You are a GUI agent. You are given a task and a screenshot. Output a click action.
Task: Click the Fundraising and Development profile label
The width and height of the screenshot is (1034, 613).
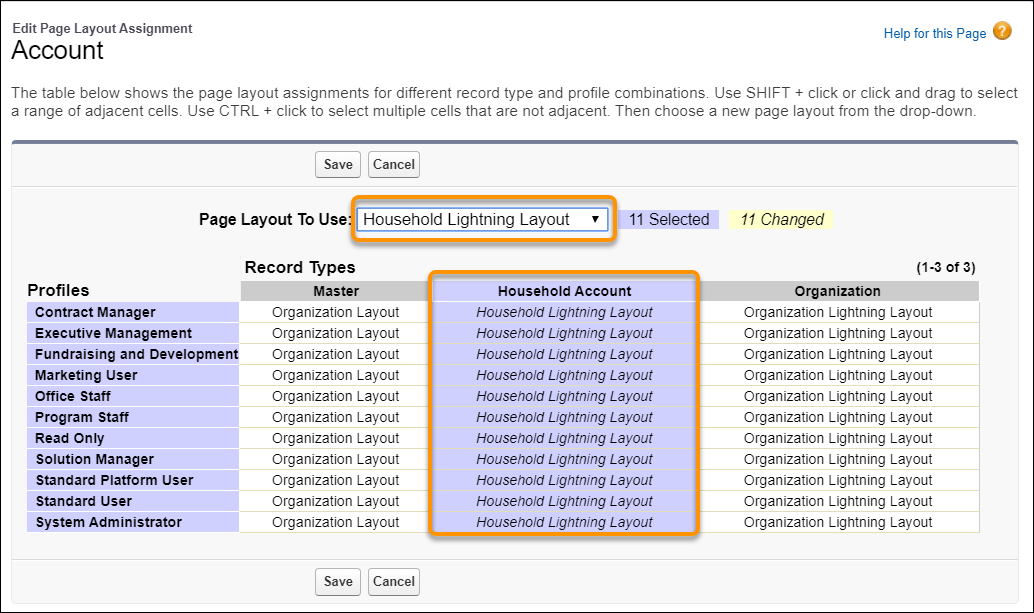click(135, 354)
